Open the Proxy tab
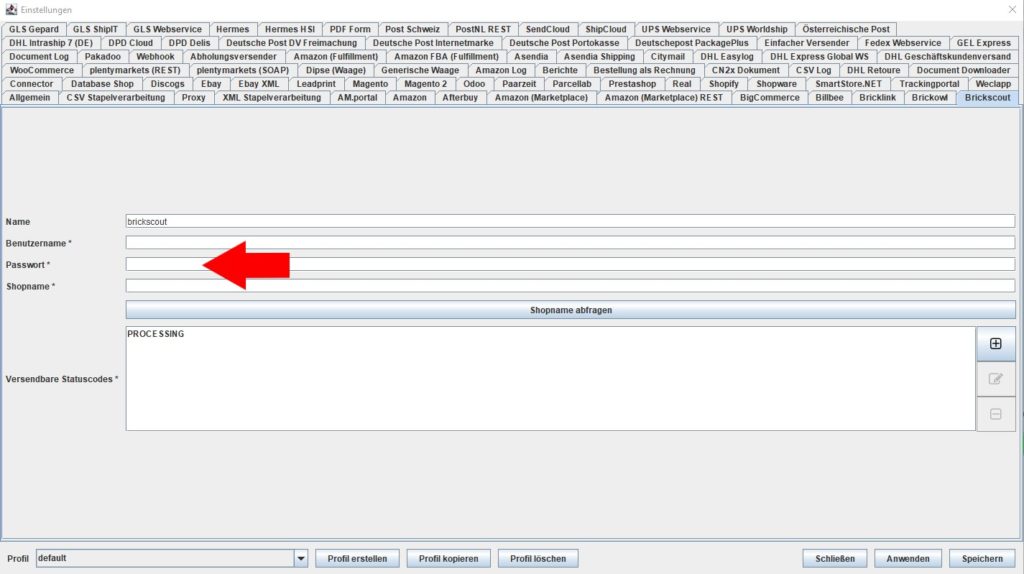The height and width of the screenshot is (574, 1024). [x=193, y=97]
